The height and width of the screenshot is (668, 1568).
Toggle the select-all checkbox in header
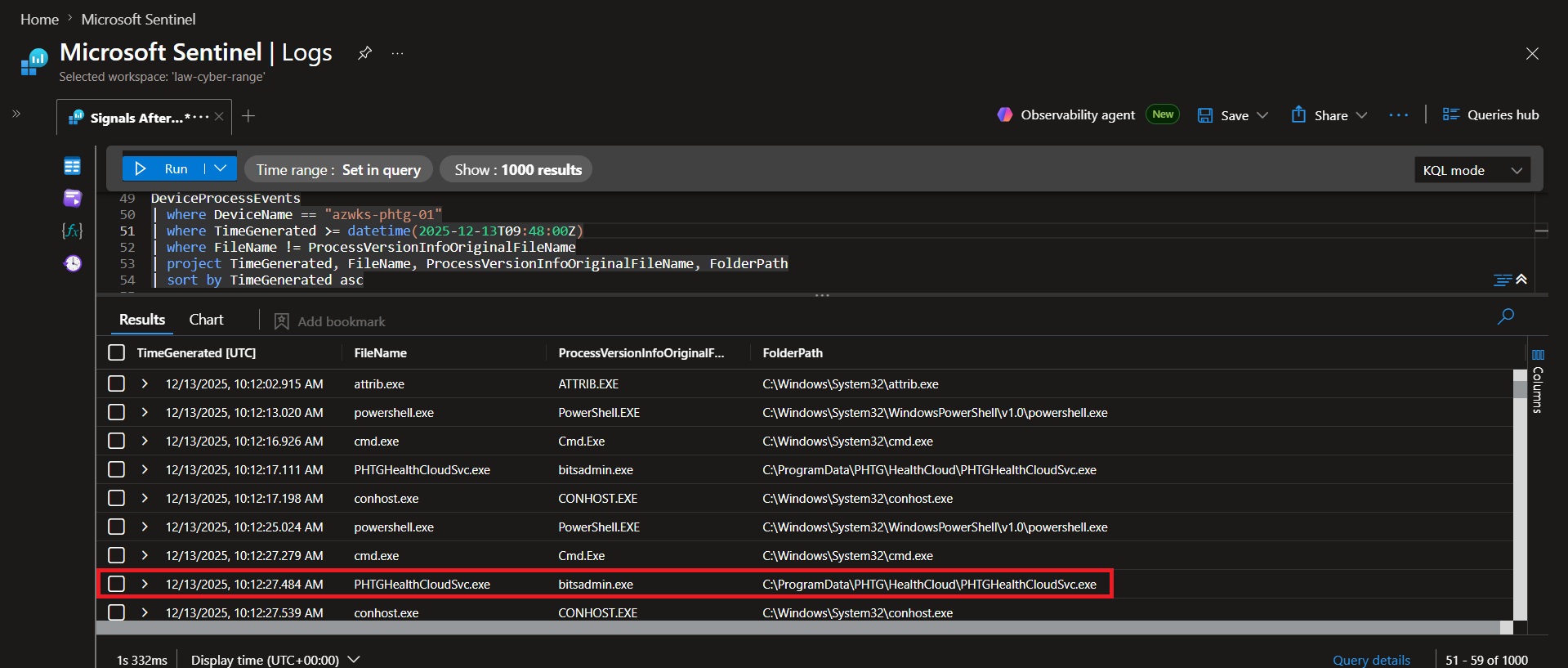[117, 352]
